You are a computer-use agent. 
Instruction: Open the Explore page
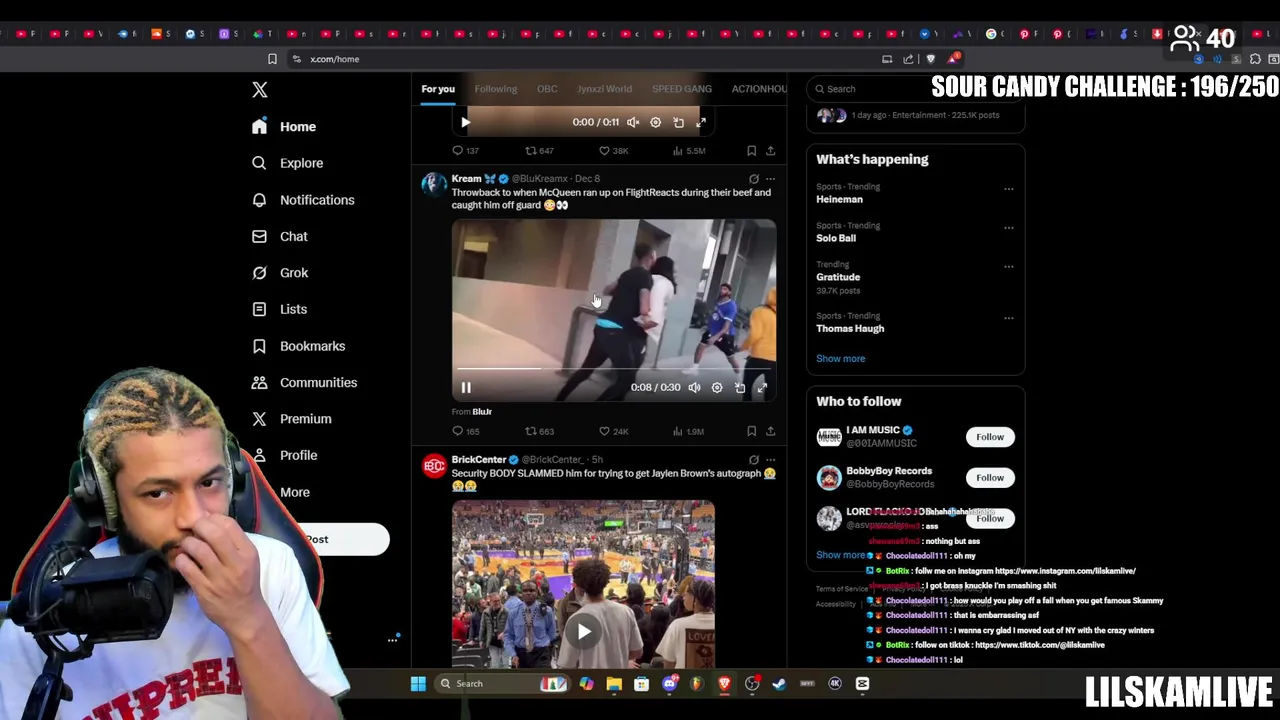pos(287,163)
